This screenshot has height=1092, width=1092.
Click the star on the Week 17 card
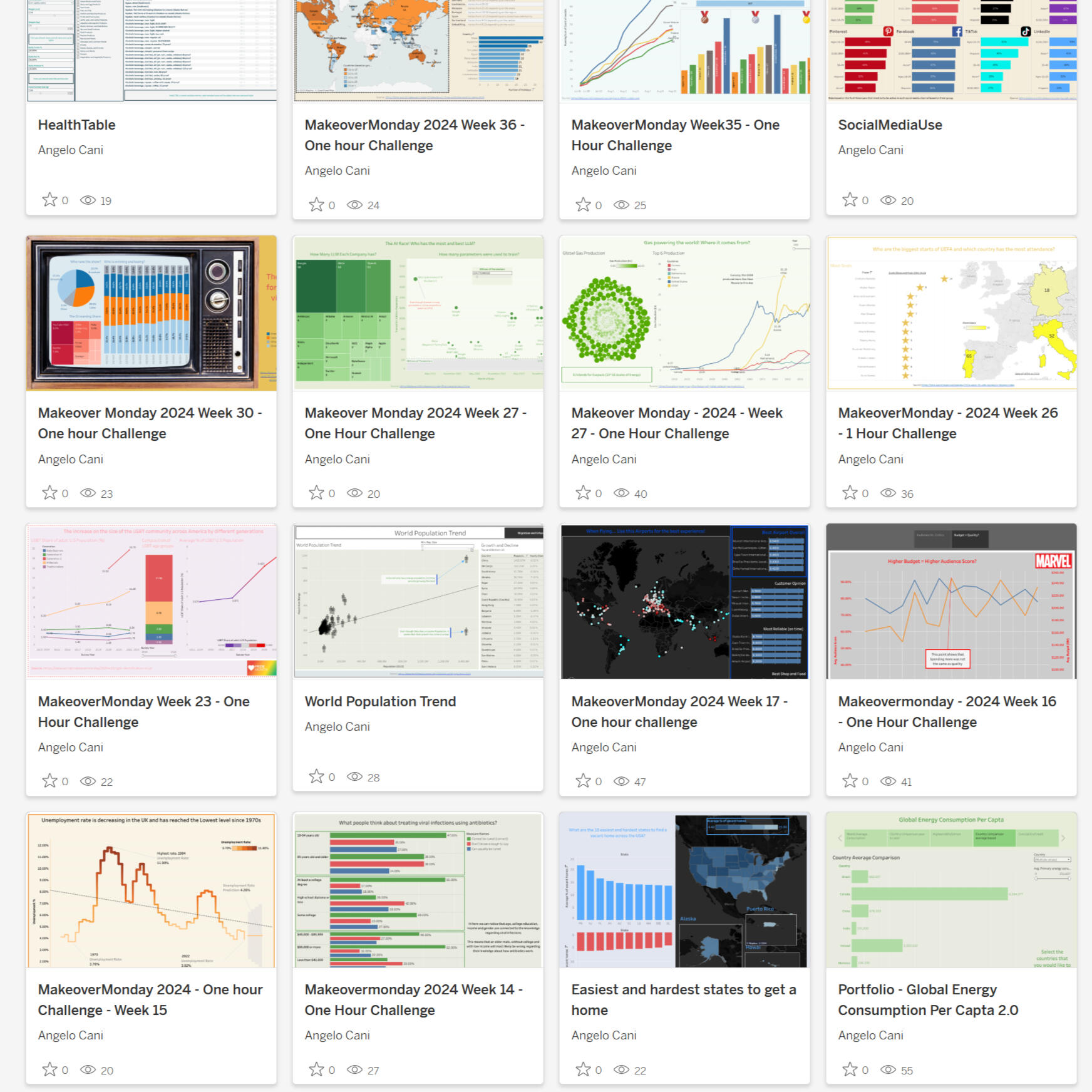tap(583, 781)
